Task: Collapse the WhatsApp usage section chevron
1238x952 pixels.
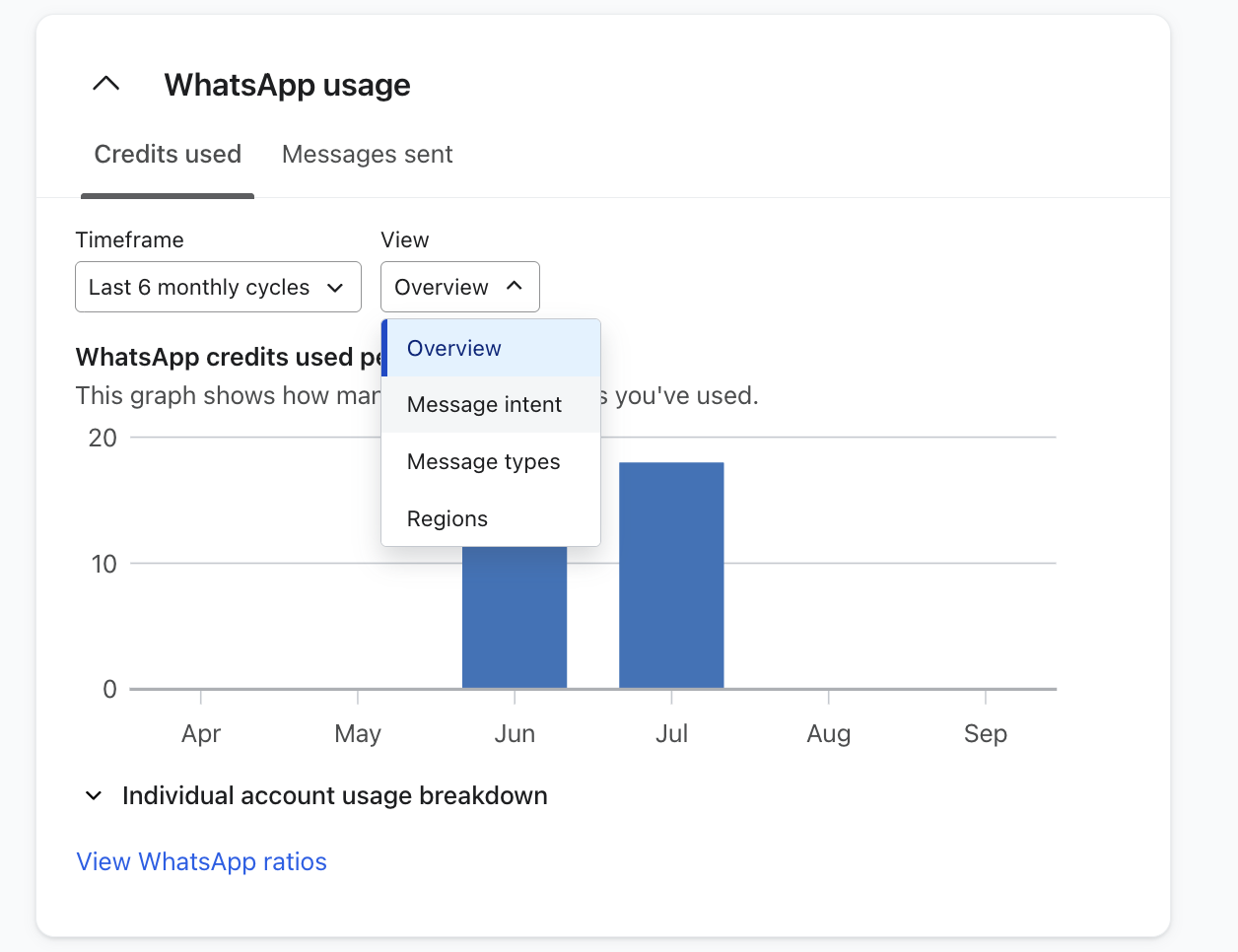Action: pos(105,85)
